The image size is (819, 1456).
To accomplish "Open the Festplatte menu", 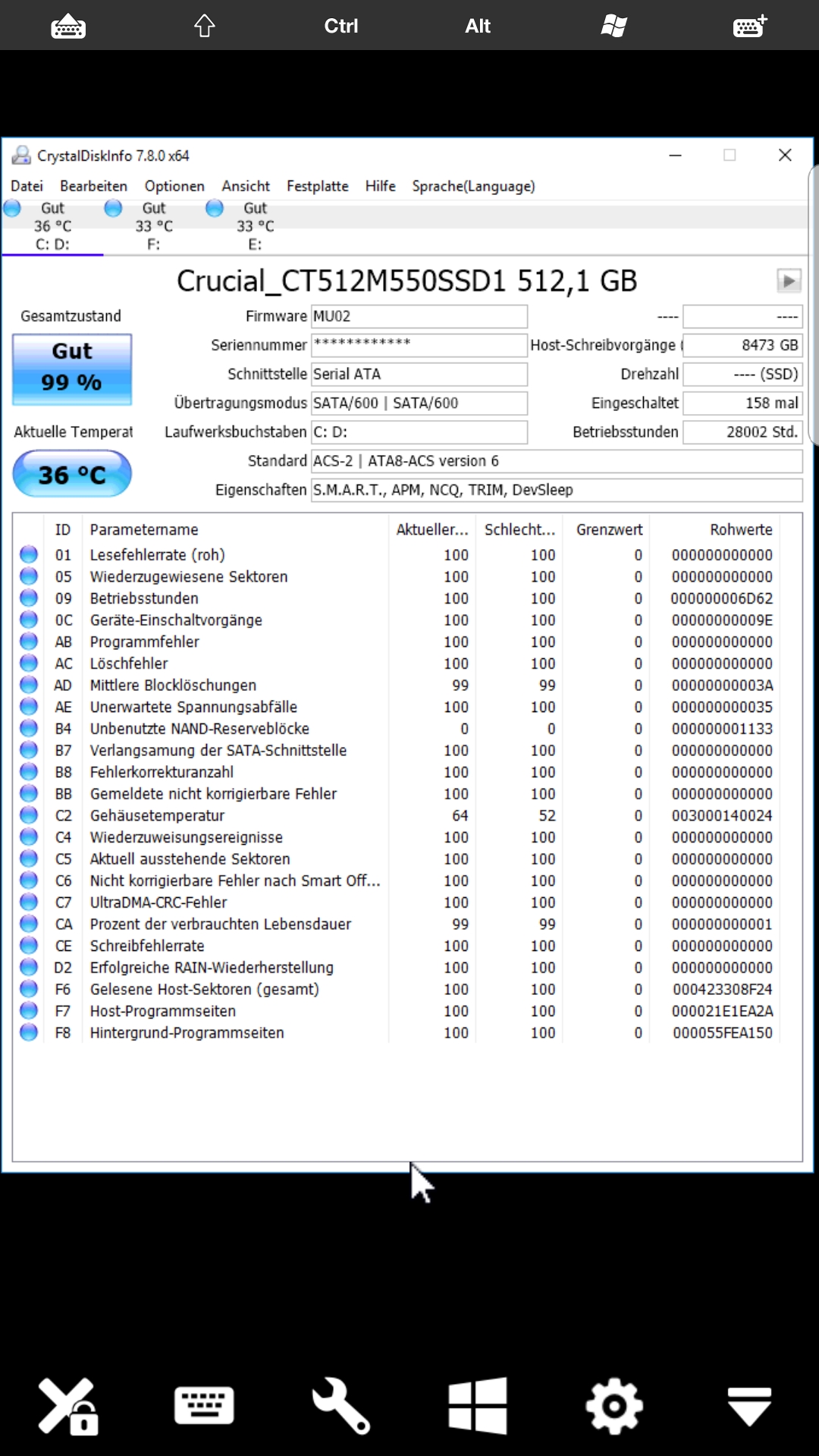I will coord(318,186).
